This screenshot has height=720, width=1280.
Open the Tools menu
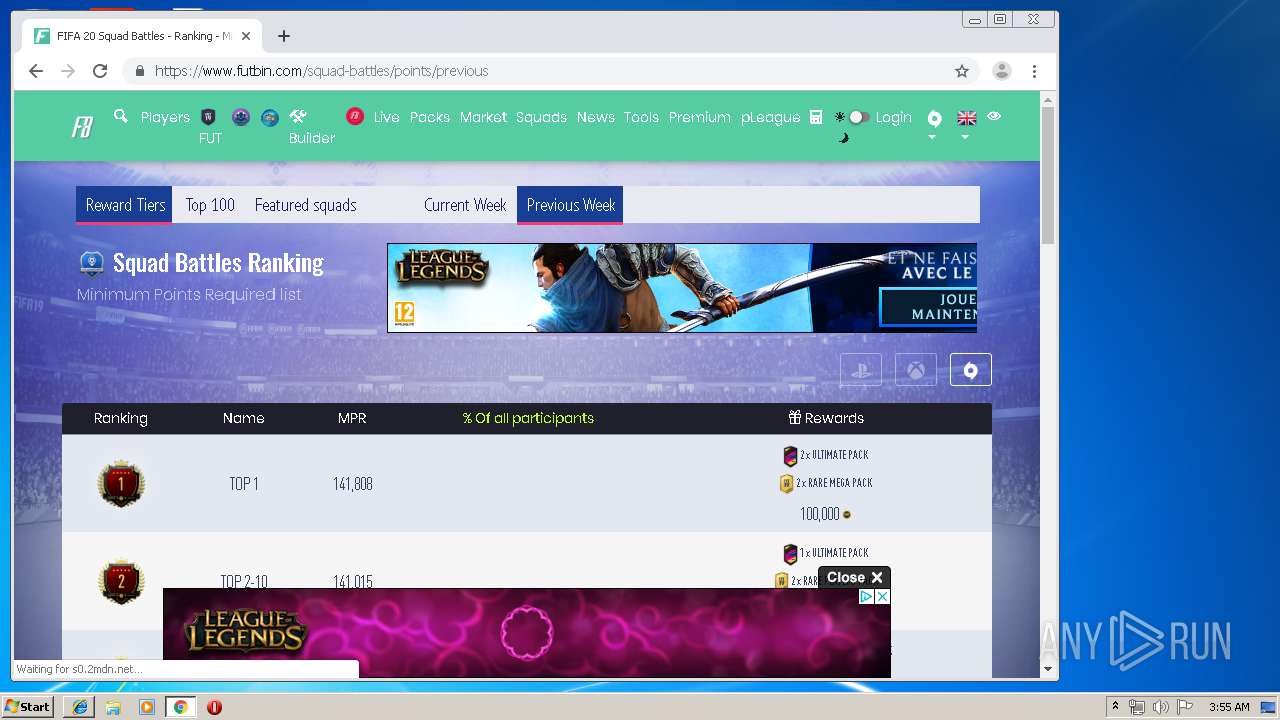(x=641, y=117)
